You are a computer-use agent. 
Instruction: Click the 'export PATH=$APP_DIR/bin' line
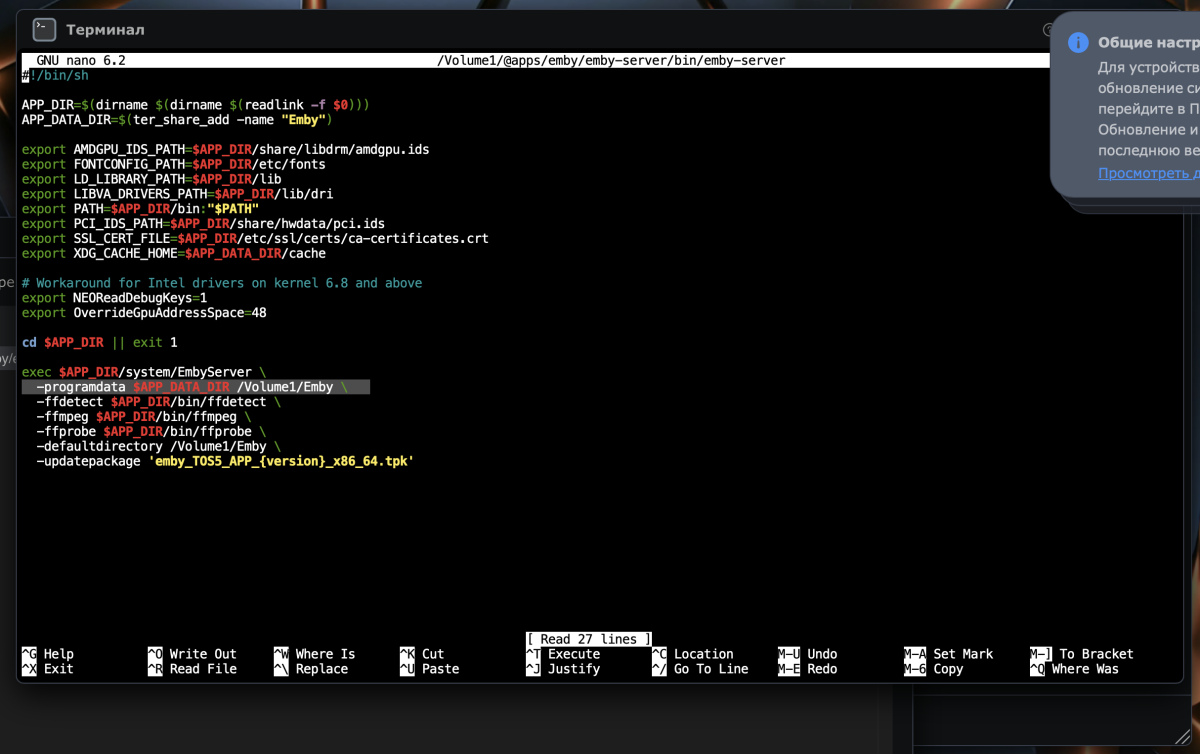tap(140, 209)
